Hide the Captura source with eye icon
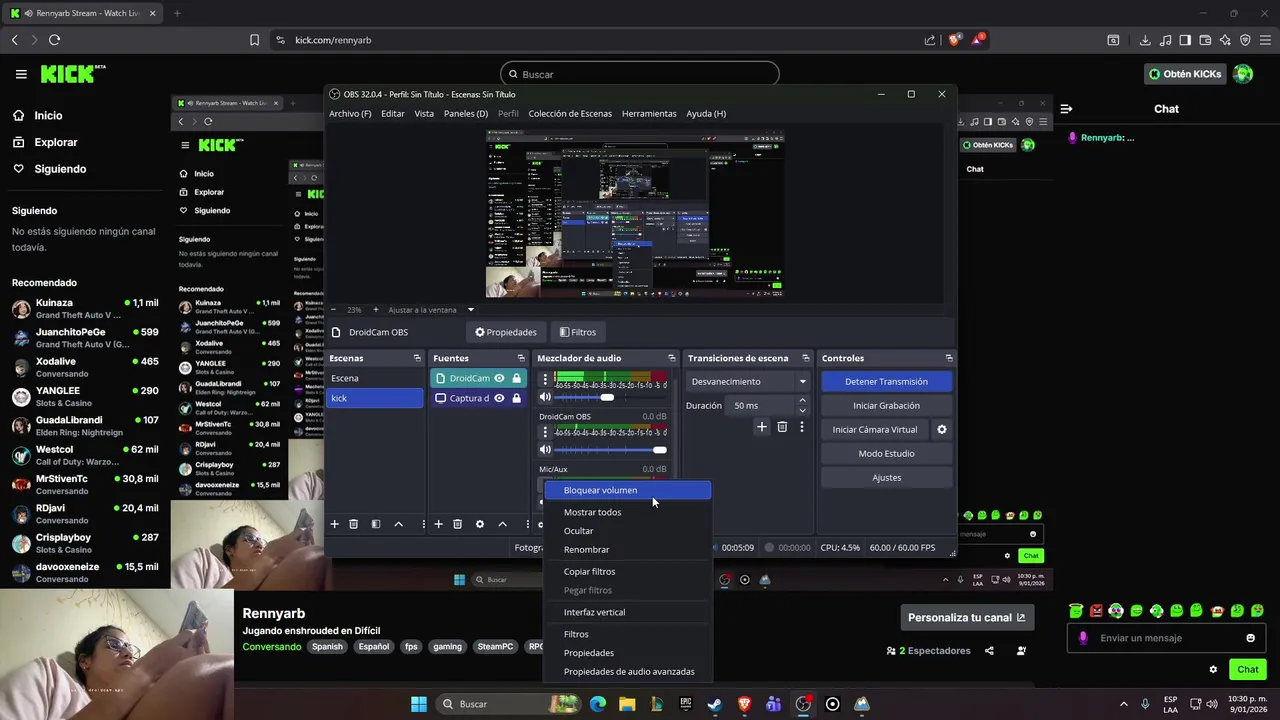 (x=499, y=398)
